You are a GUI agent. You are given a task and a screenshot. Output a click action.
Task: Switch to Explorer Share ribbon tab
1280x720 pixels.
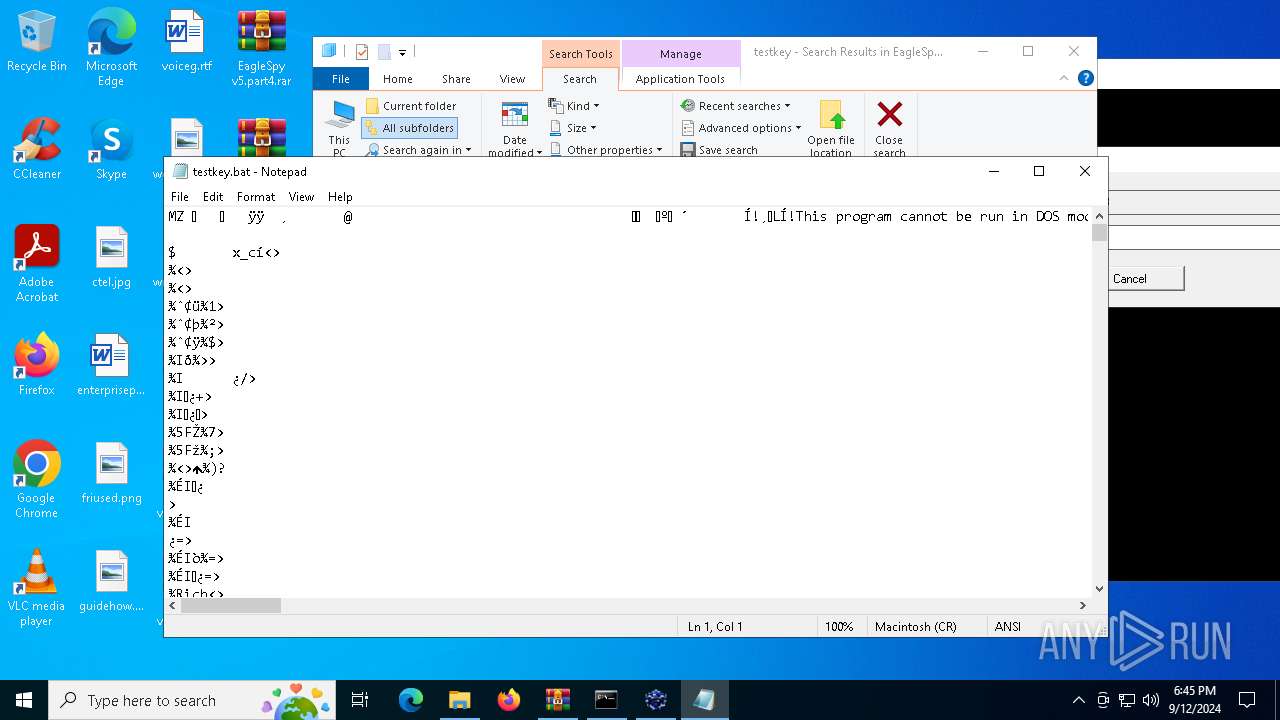[456, 79]
